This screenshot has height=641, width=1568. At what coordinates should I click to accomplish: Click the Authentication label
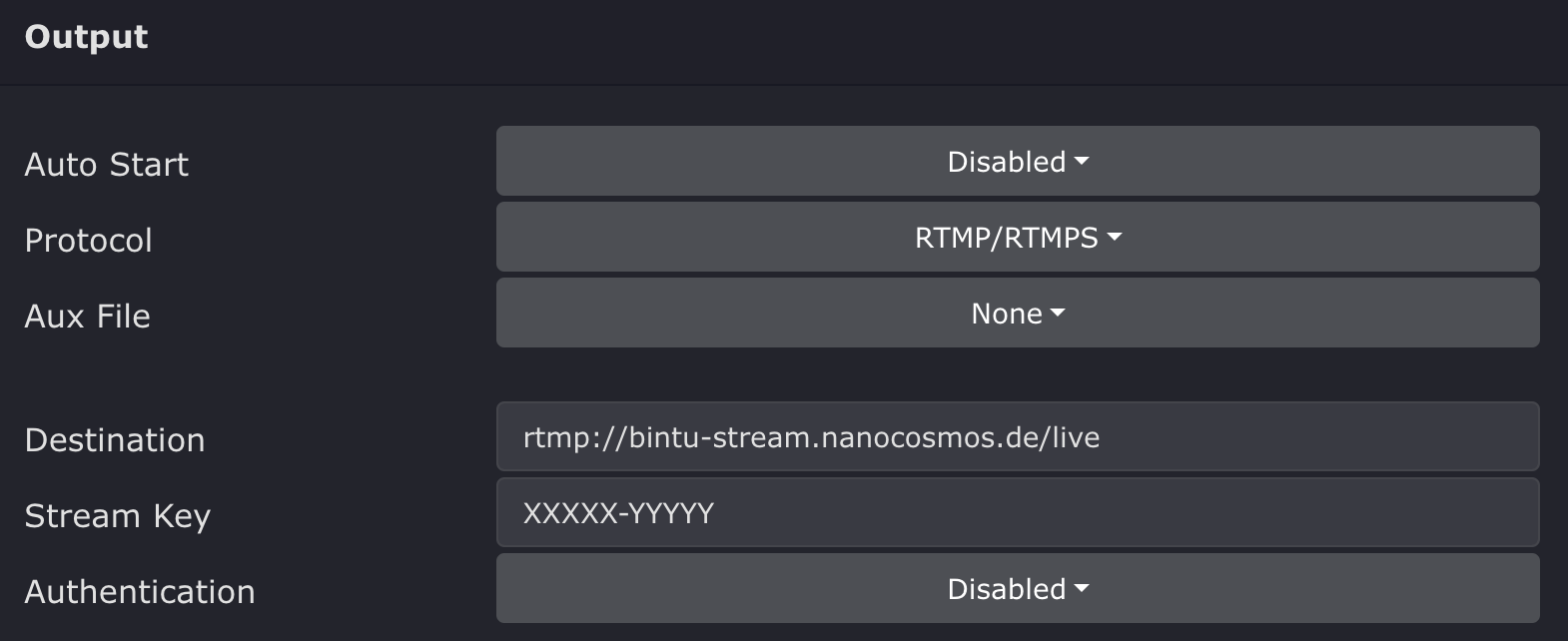140,592
